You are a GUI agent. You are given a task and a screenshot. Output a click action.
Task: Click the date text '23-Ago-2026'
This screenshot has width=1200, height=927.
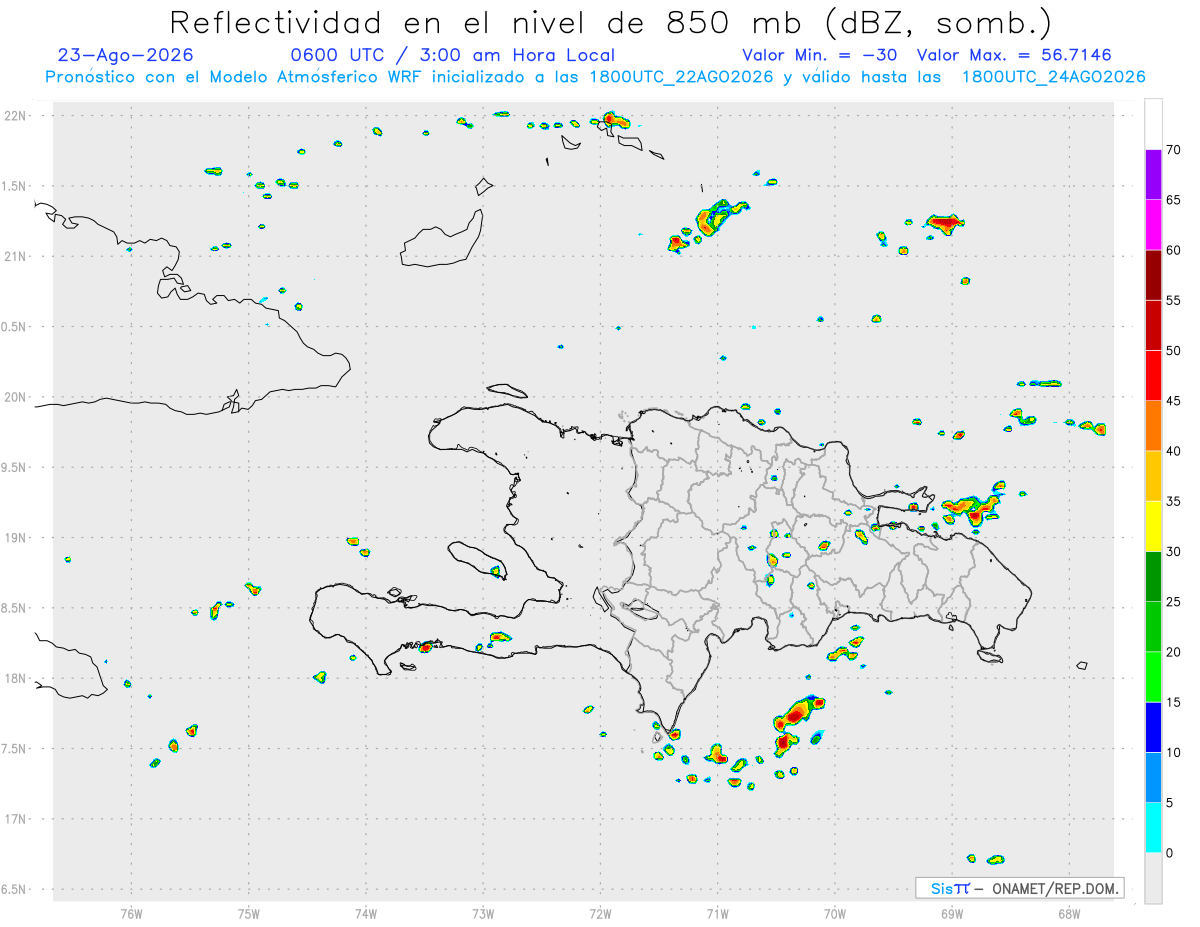pos(126,55)
